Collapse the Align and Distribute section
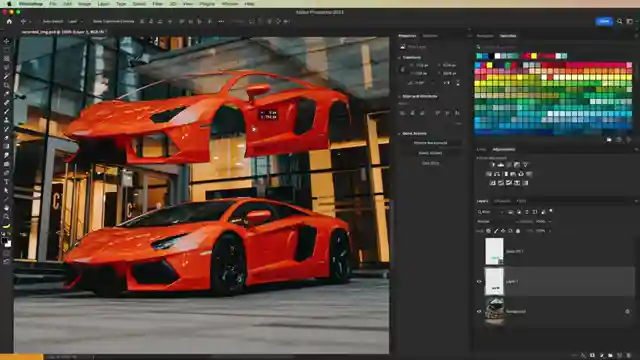The height and width of the screenshot is (360, 640). [x=399, y=96]
